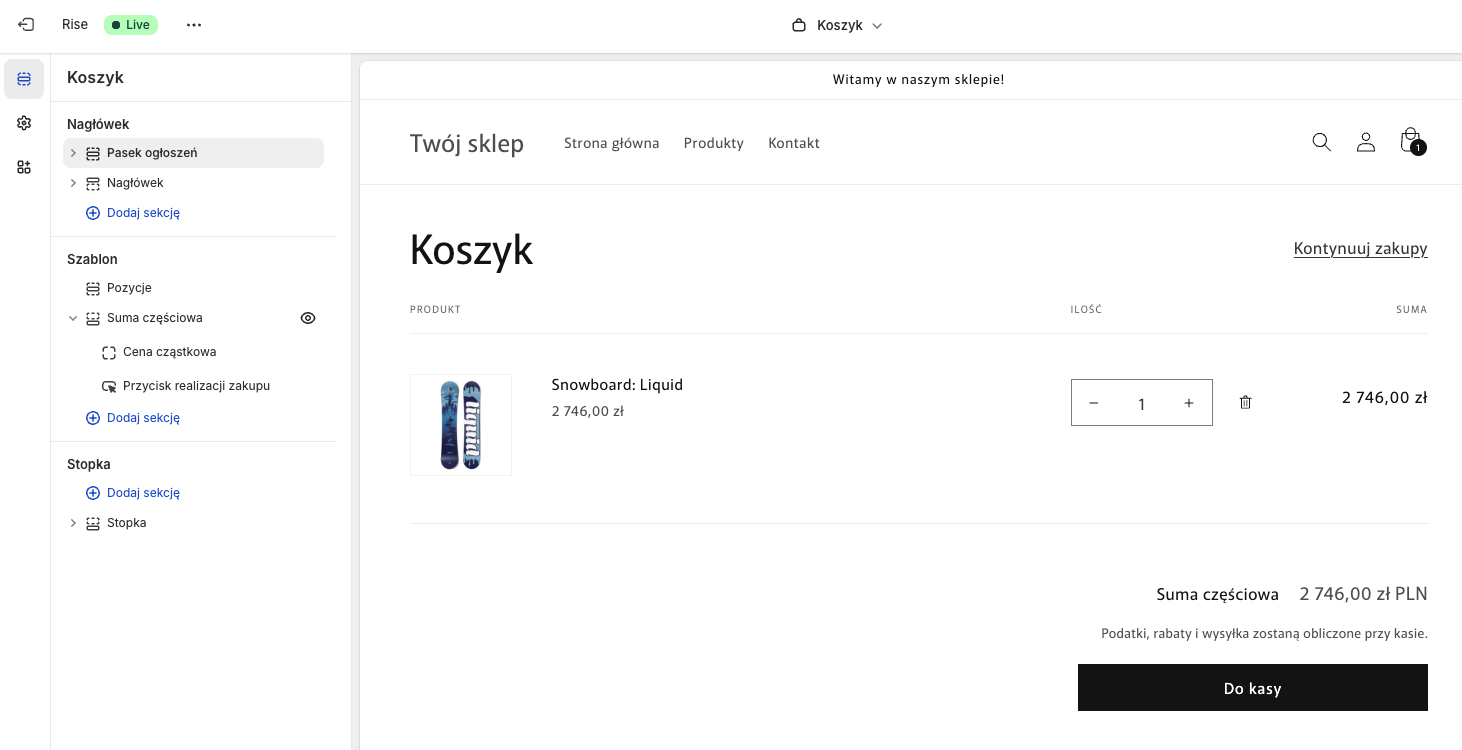Click the exit editor icon
Screen dimensions: 1462x750
[x=26, y=25]
